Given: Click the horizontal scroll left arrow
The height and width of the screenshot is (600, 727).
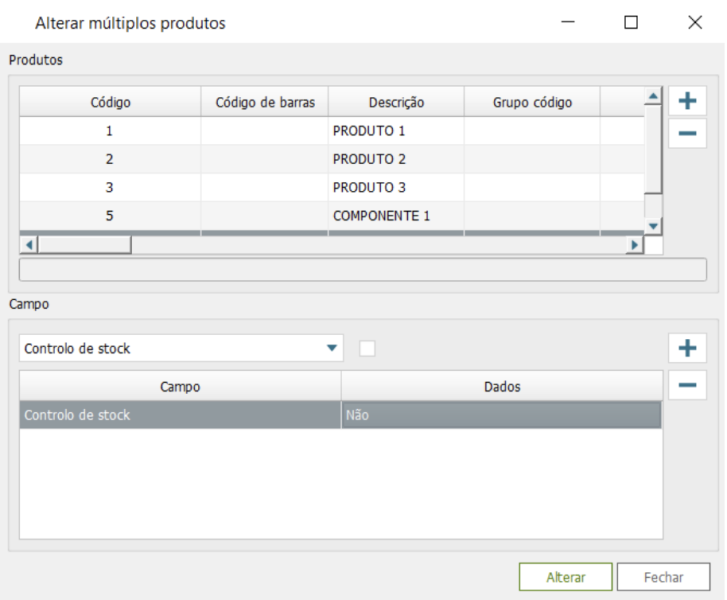Looking at the screenshot, I should coord(29,245).
